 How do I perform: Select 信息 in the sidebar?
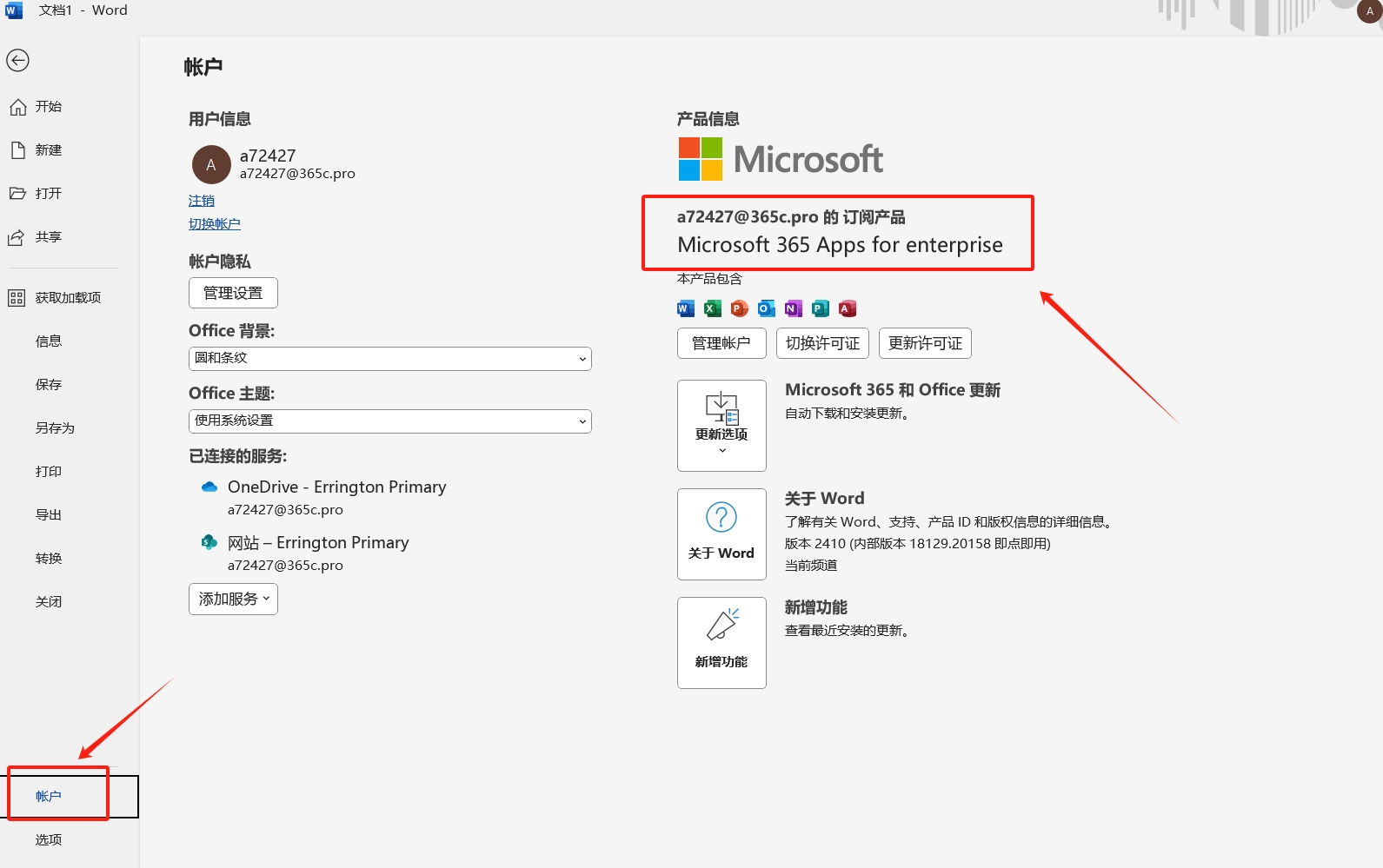tap(48, 341)
